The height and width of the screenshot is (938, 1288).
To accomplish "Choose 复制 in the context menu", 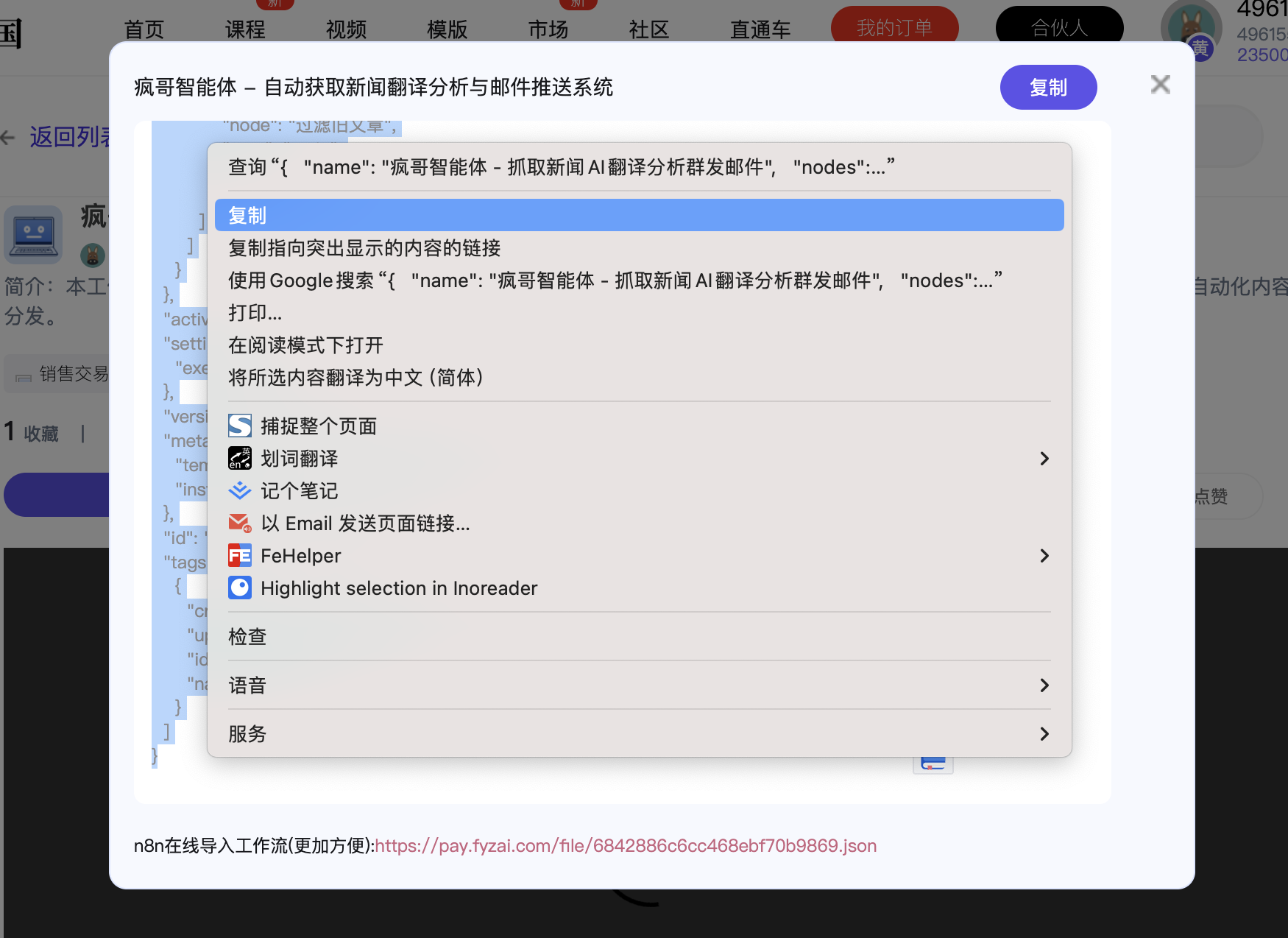I will (639, 215).
